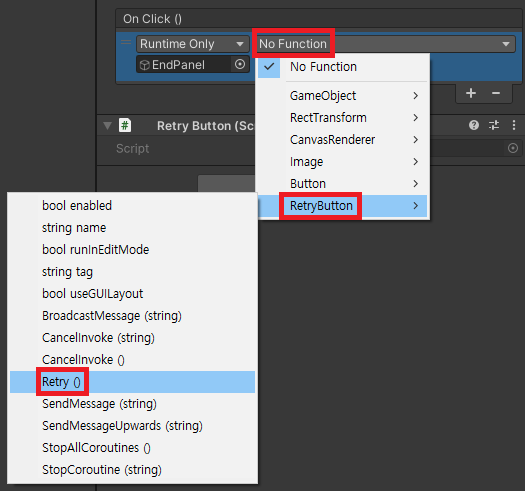Open Retry Button component presets
Screen dimensions: 525x491
(x=494, y=125)
